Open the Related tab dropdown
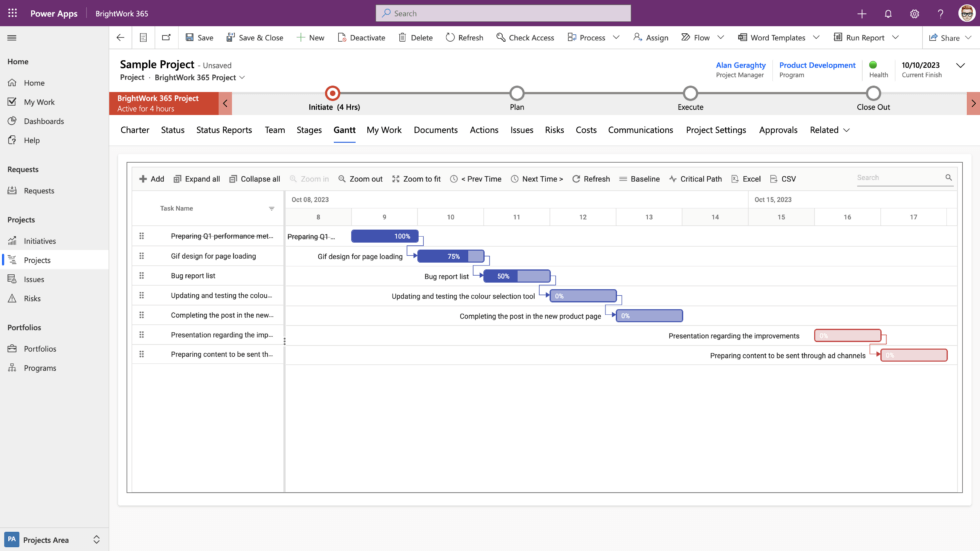 coord(830,130)
